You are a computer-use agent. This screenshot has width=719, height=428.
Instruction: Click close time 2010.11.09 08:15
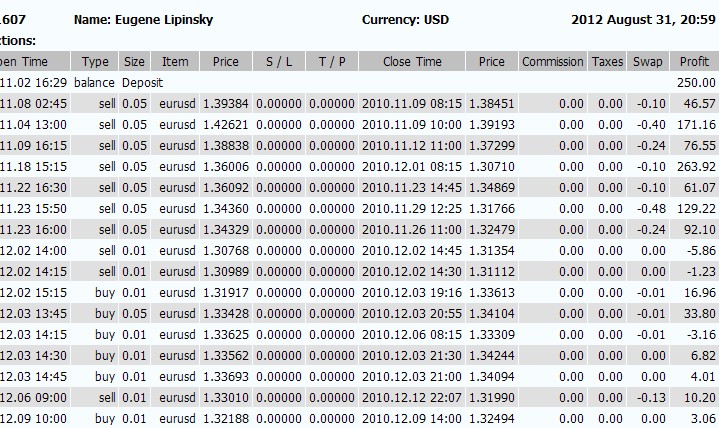pyautogui.click(x=412, y=104)
